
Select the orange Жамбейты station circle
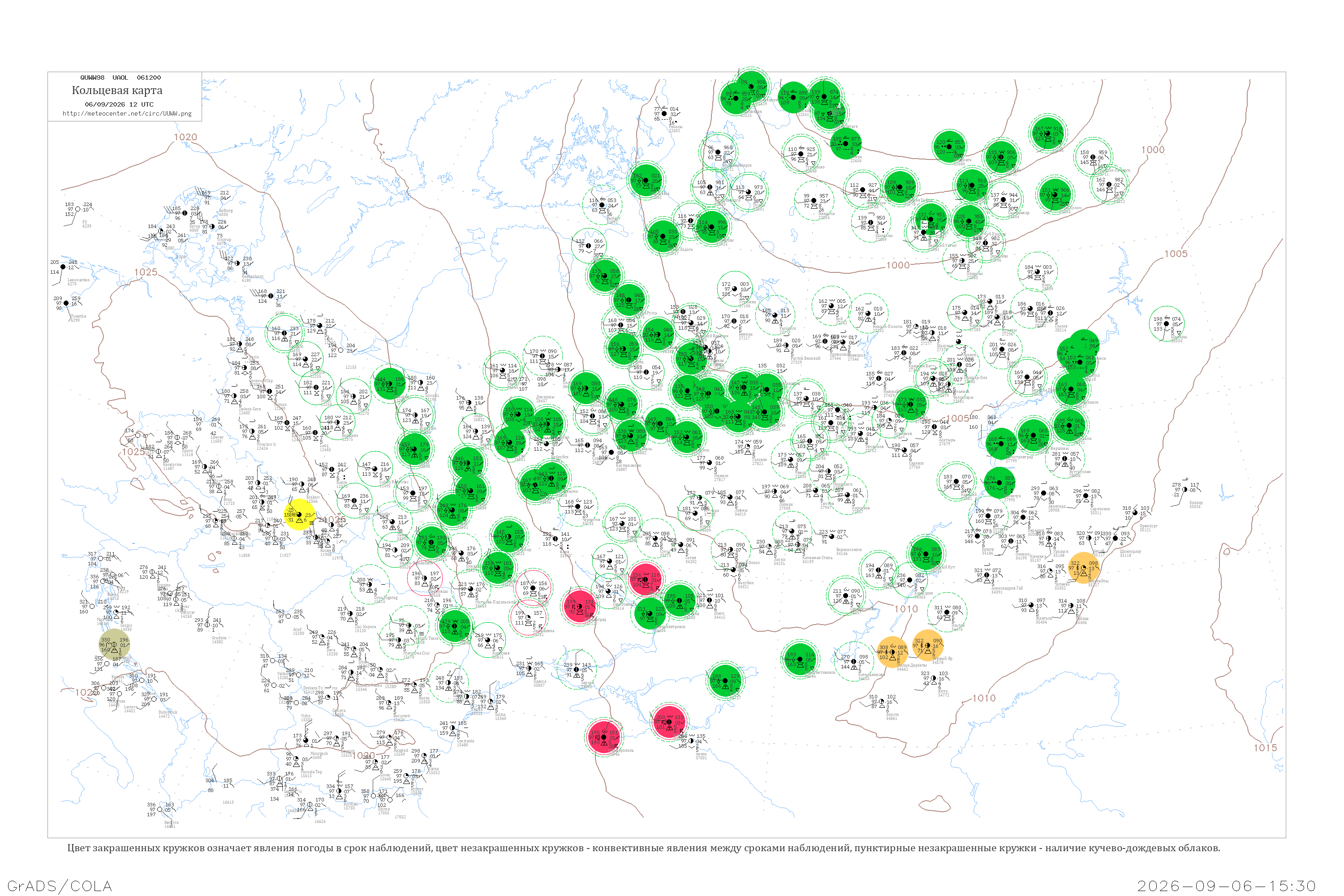tap(1083, 568)
